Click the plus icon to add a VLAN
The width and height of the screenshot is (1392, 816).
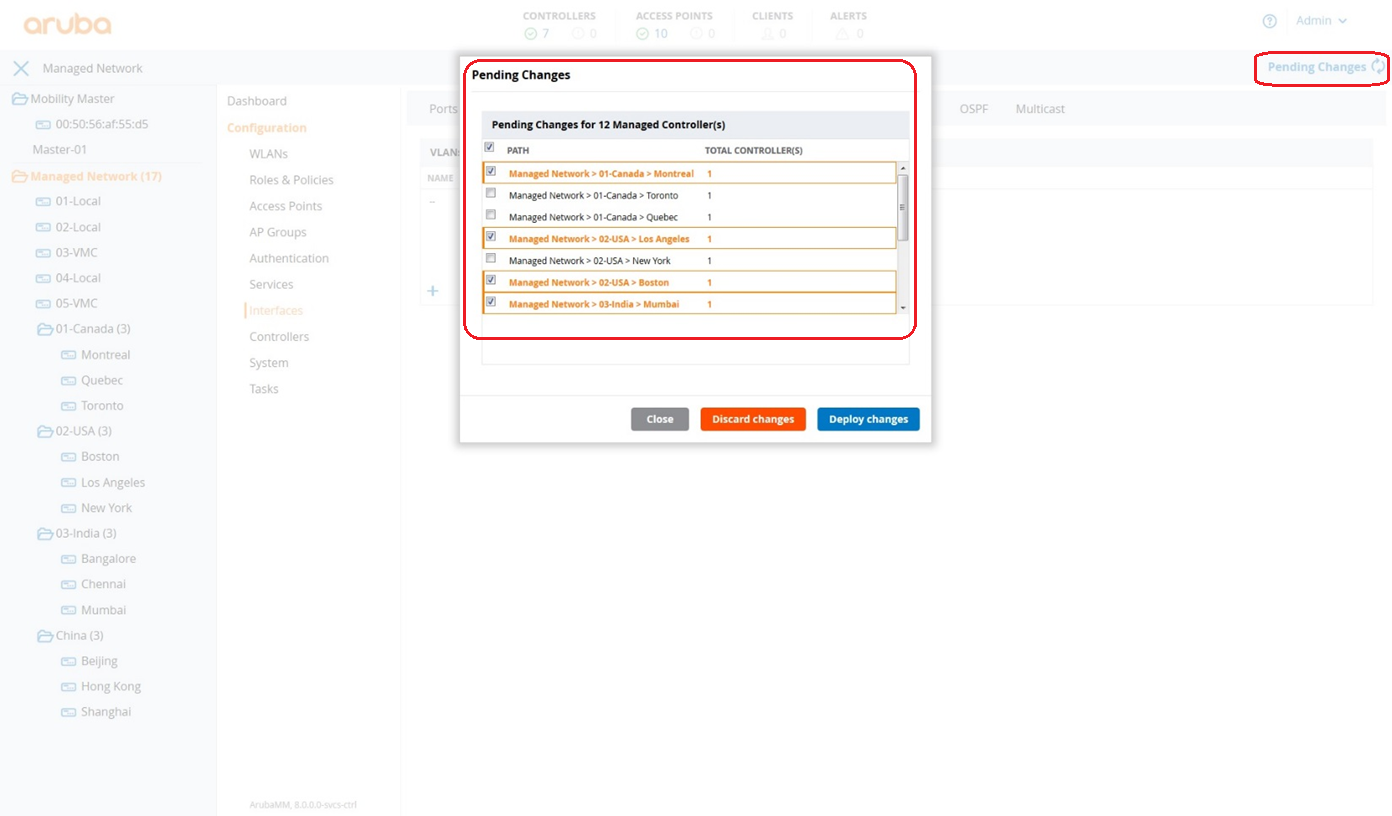433,291
